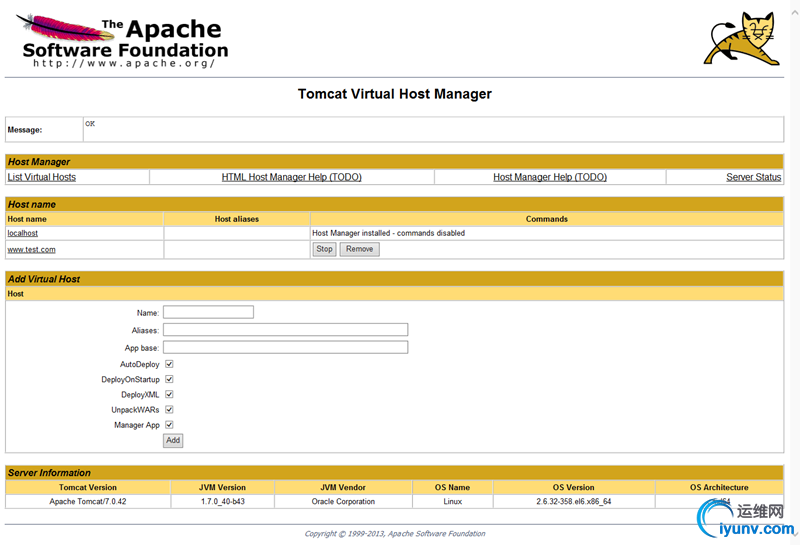Toggle the Manager App checkbox
Viewport: 800px width, 545px height.
tap(169, 425)
